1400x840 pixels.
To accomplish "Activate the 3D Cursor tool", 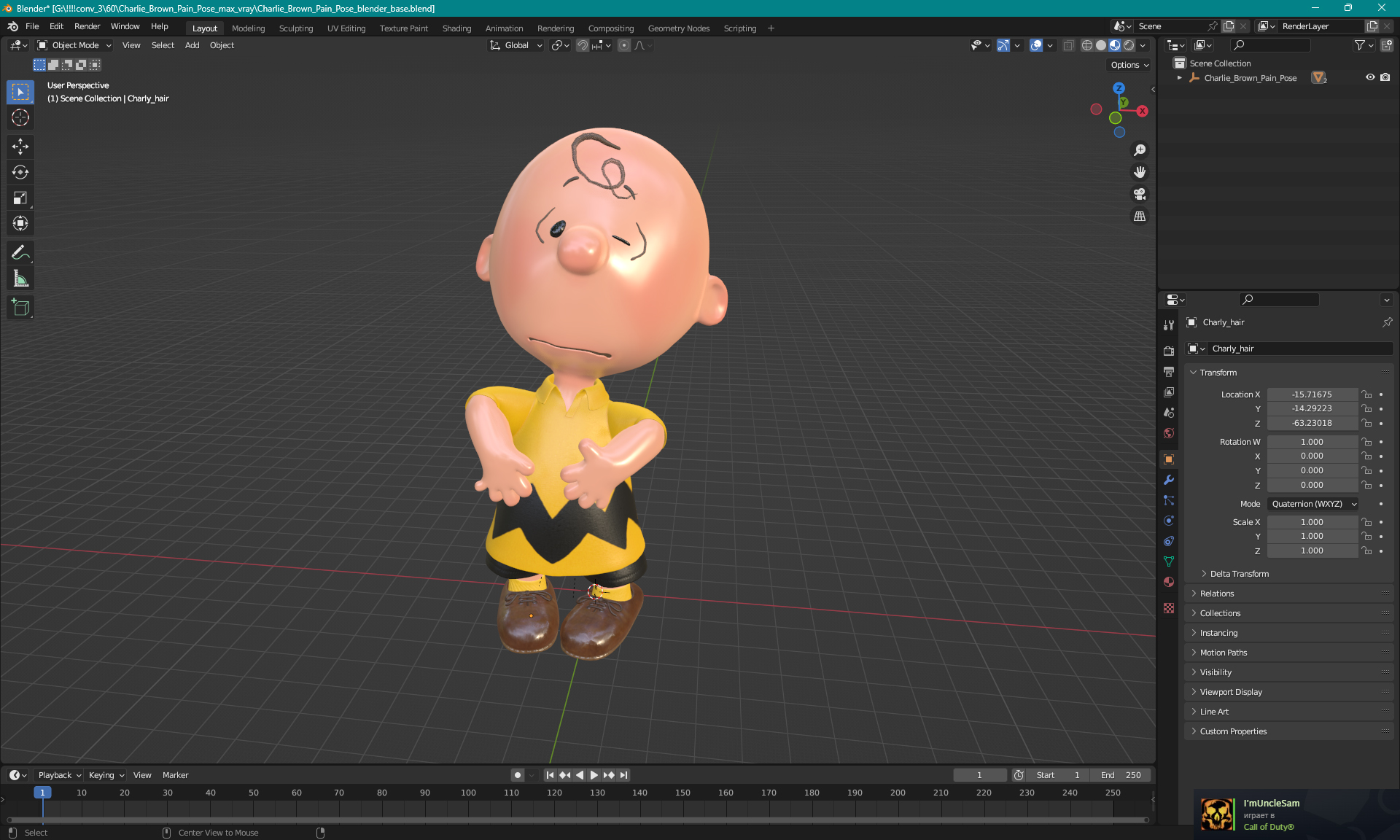I will pyautogui.click(x=20, y=117).
